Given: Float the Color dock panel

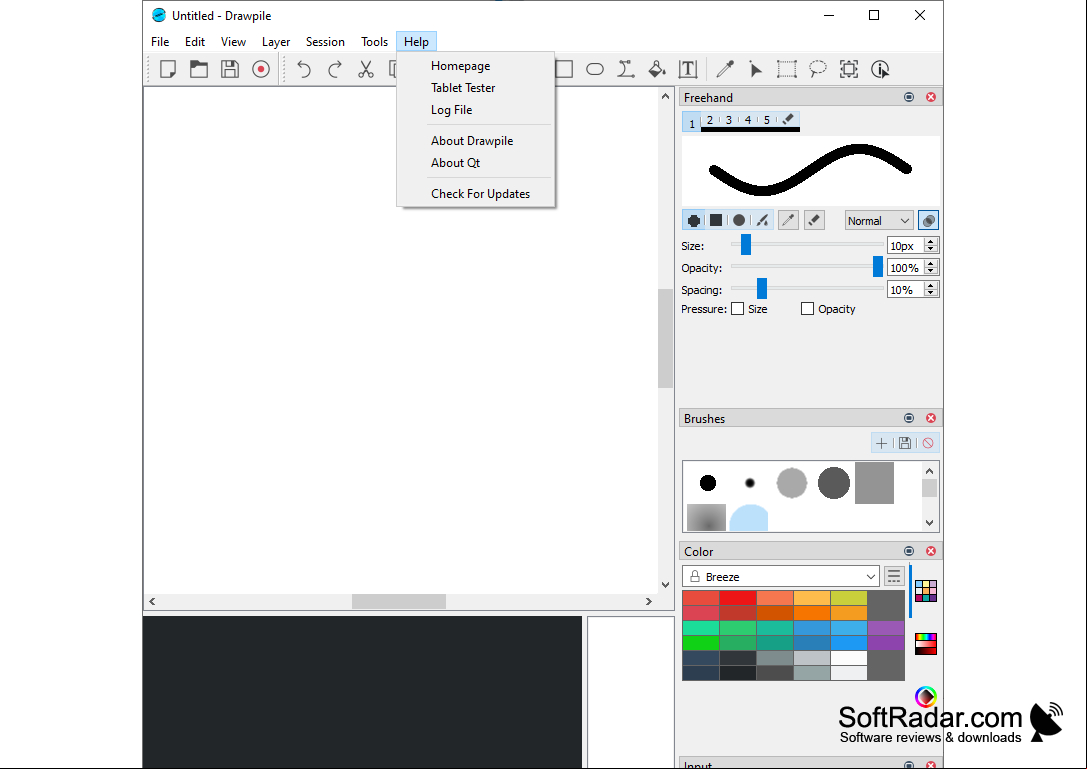Looking at the screenshot, I should pos(909,551).
